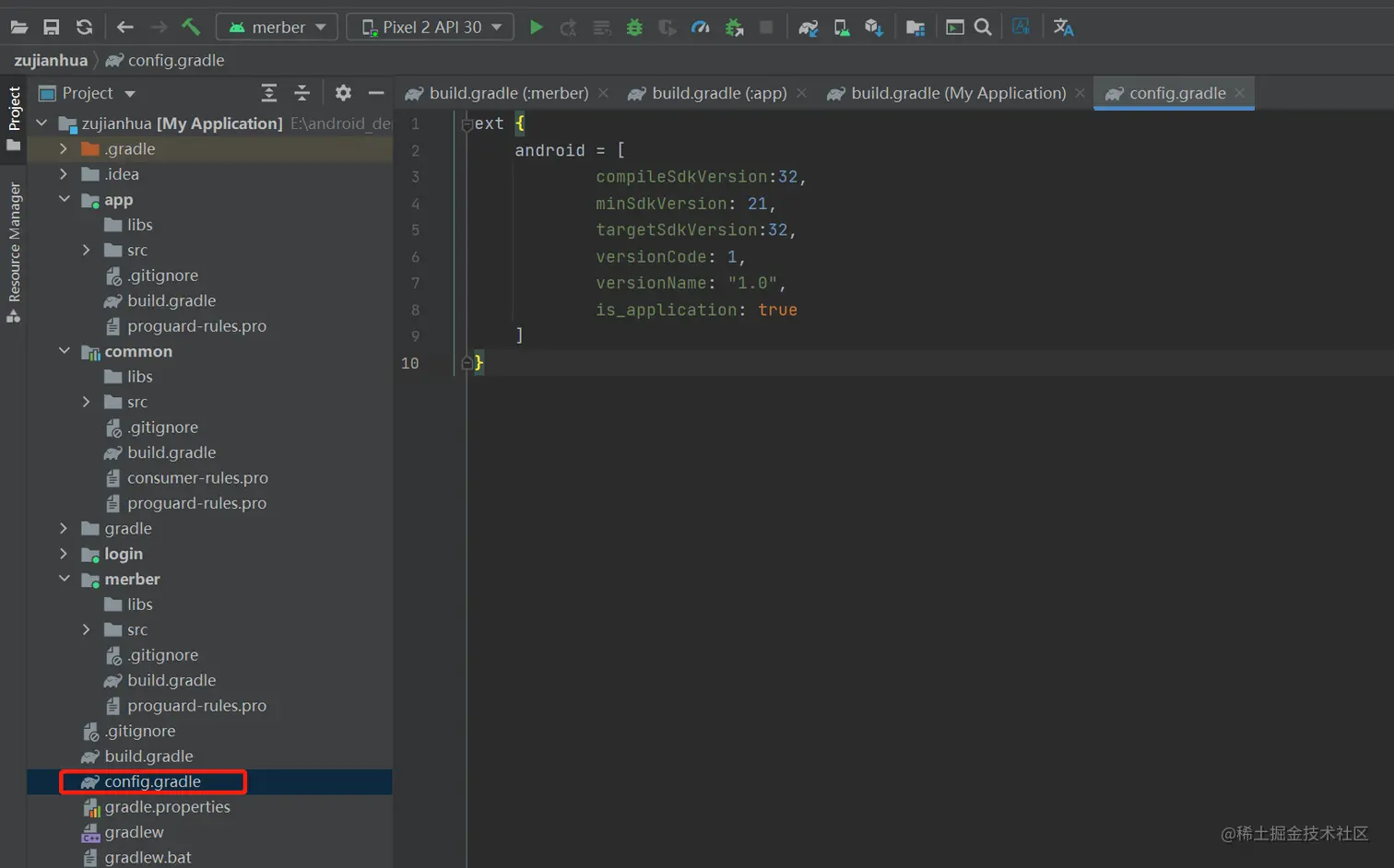Open the Pixel 2 API 30 device dropdown
Viewport: 1394px width, 868px height.
coord(430,27)
